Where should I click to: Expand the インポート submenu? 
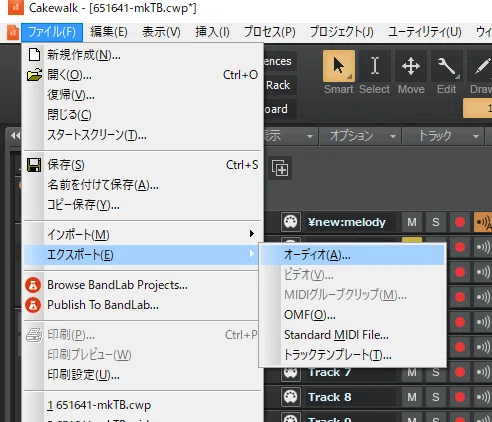(x=143, y=235)
